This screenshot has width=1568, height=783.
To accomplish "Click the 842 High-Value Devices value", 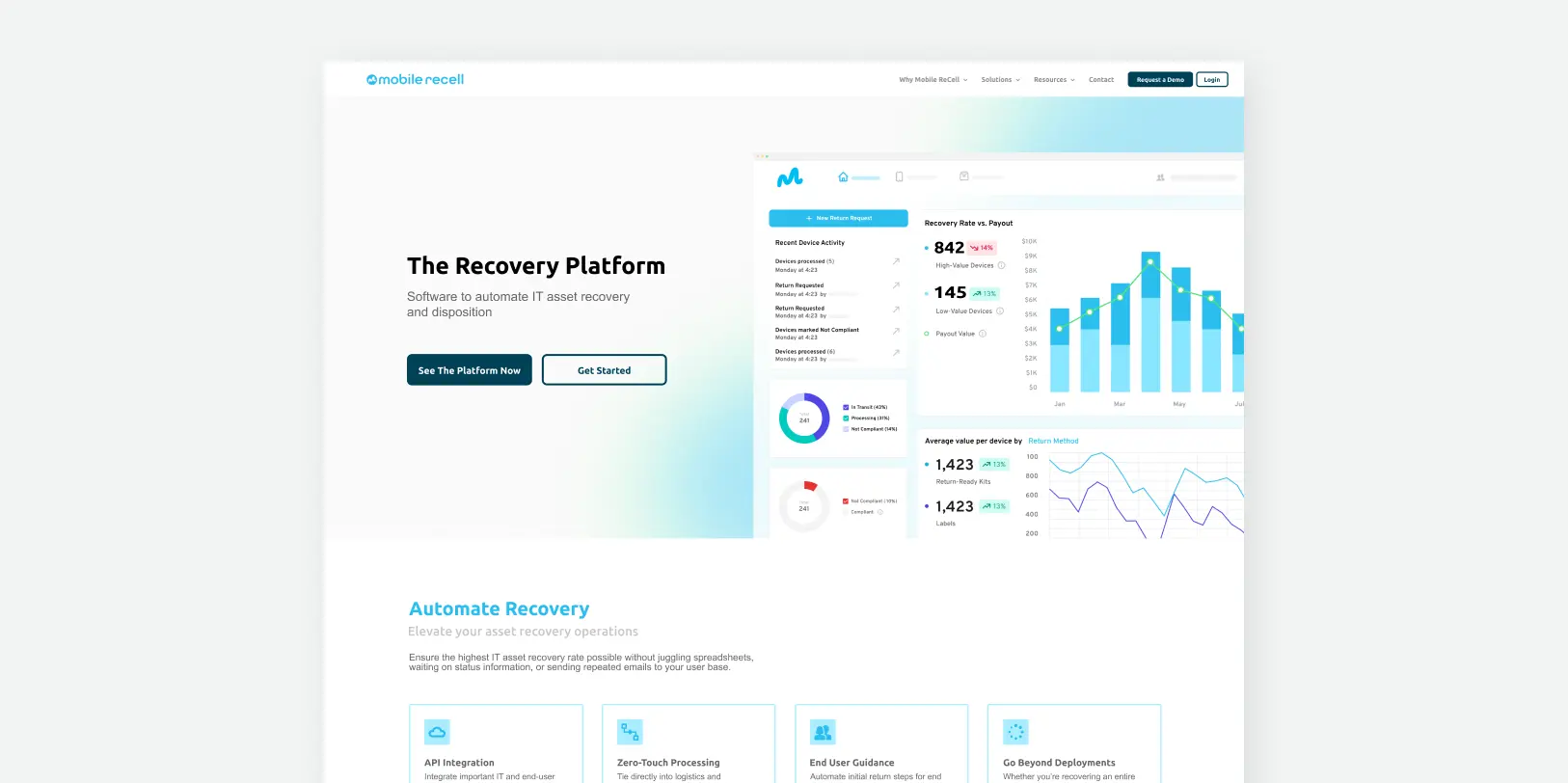I will pos(949,248).
